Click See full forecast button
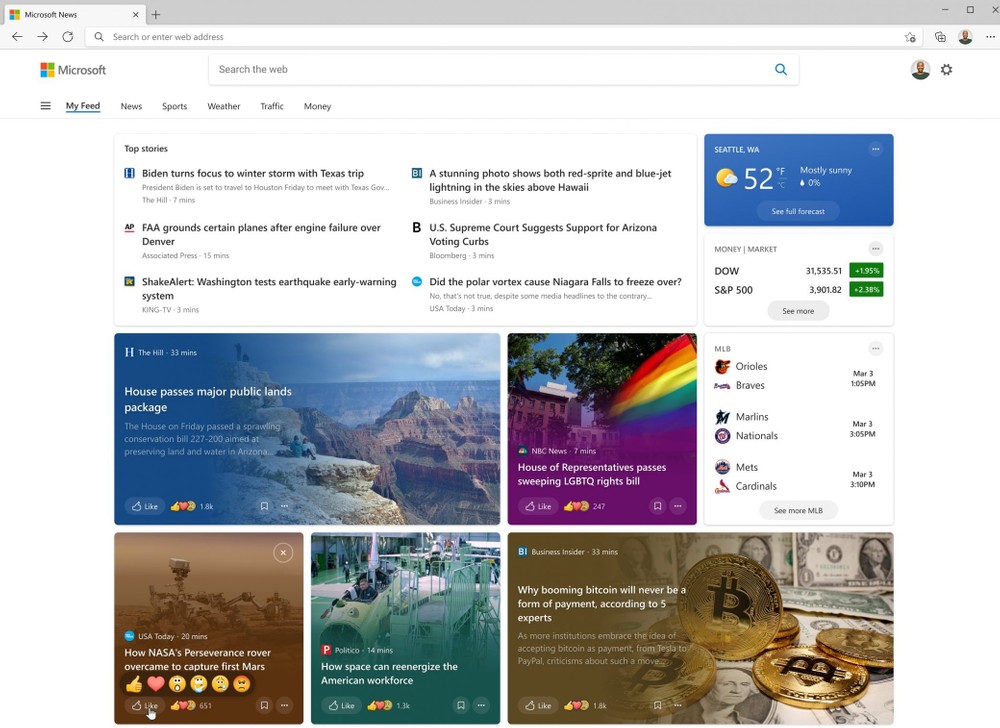The width and height of the screenshot is (1000, 728). pyautogui.click(x=798, y=211)
